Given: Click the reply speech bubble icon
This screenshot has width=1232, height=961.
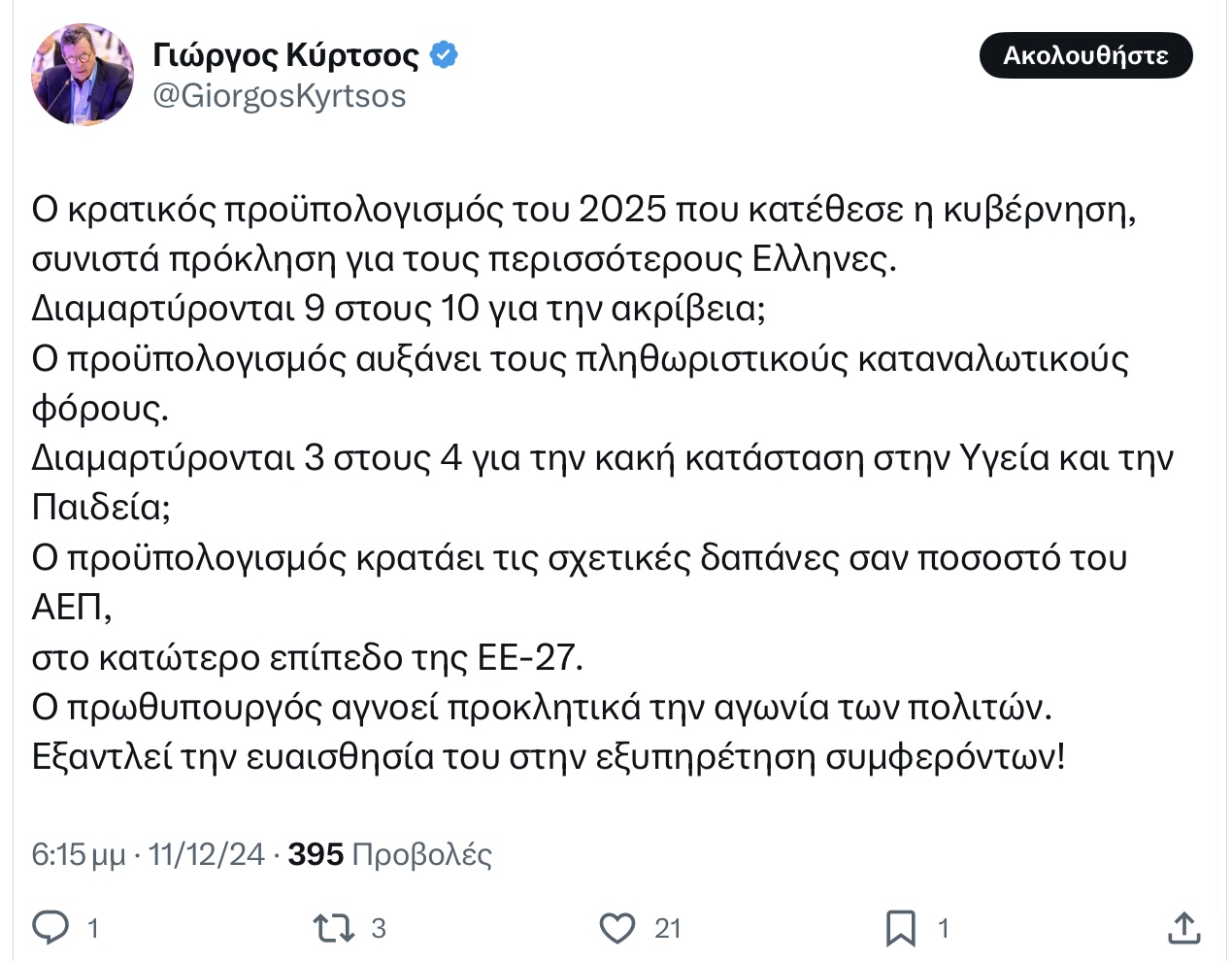Looking at the screenshot, I should coord(50,928).
